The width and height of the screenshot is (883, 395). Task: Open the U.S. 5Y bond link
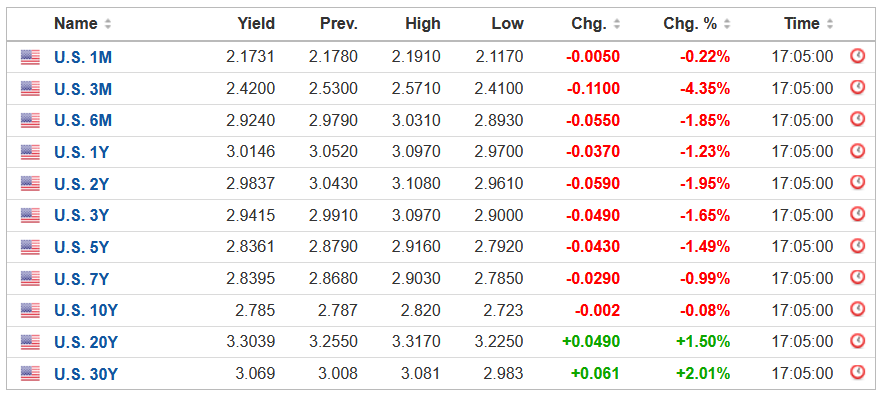(82, 247)
